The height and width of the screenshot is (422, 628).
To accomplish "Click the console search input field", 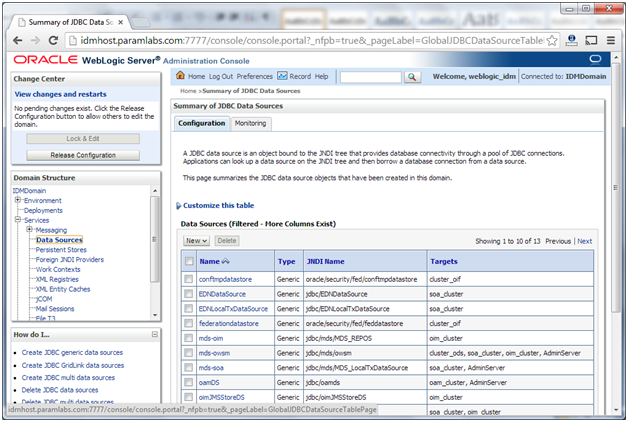I will 371,77.
